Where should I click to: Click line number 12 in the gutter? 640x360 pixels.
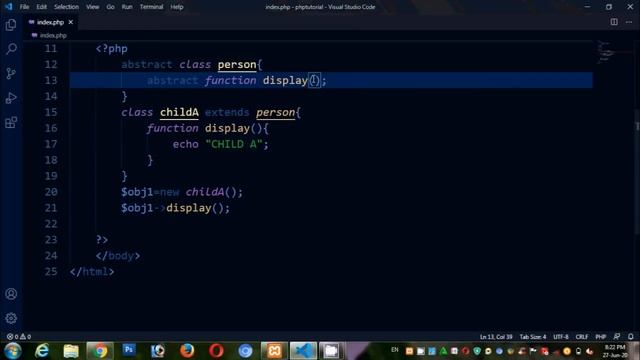tap(51, 64)
